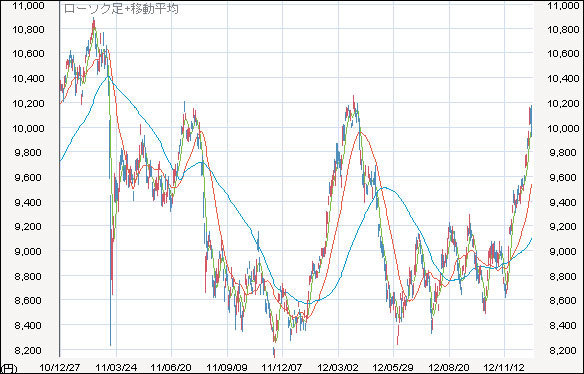Click the 11/09/09 date label
The image size is (584, 374).
point(227,368)
